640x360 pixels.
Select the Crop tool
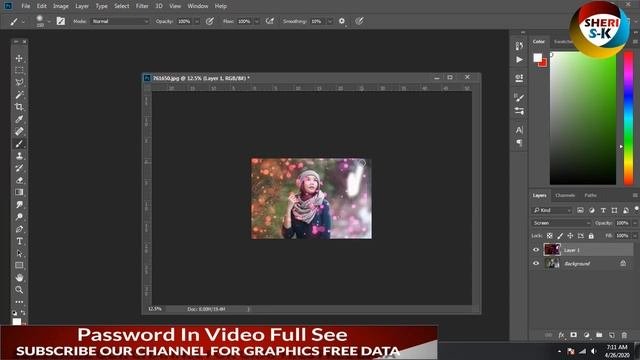(19, 107)
